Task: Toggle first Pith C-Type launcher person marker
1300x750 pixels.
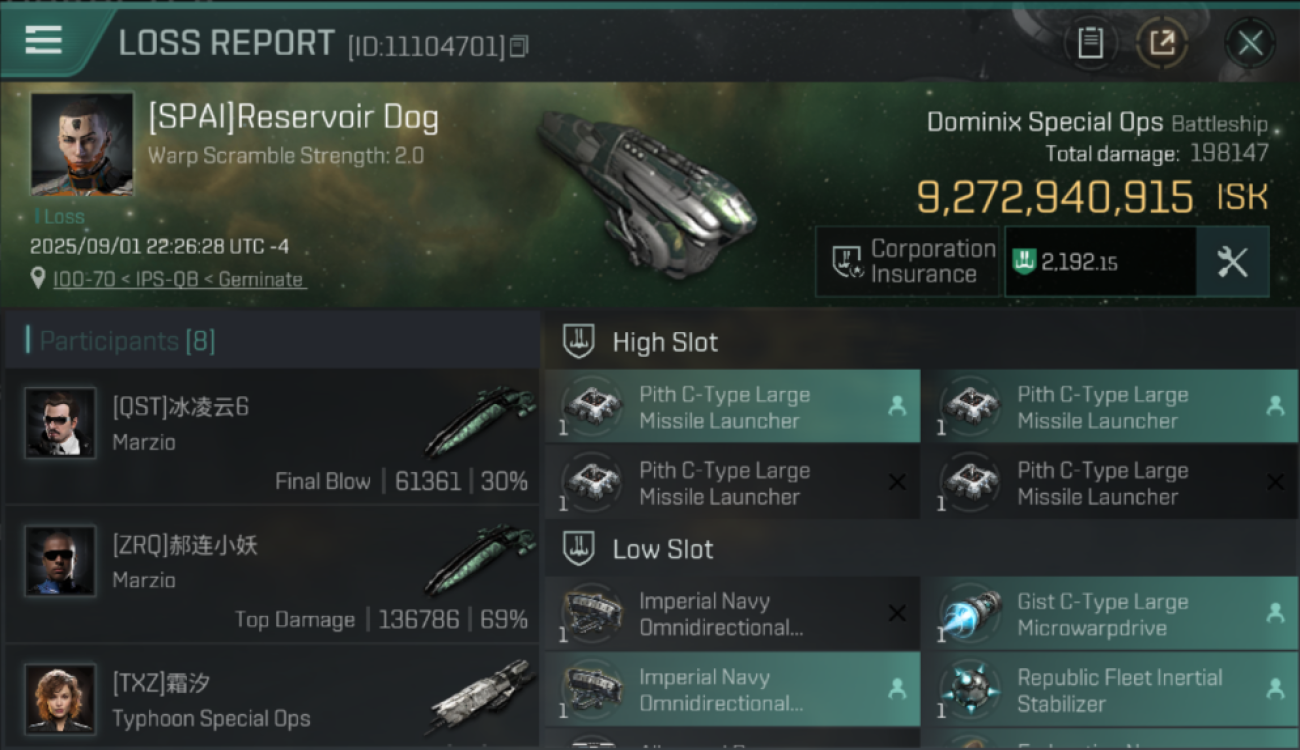Action: click(896, 406)
